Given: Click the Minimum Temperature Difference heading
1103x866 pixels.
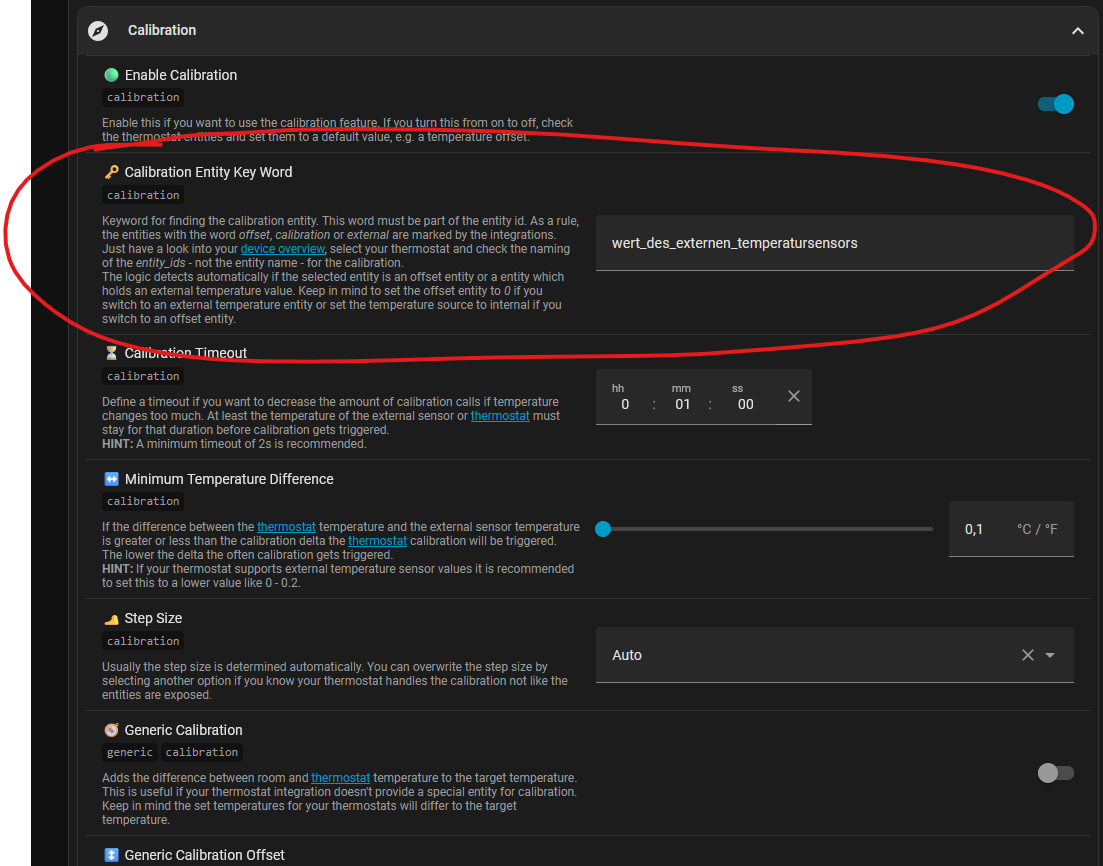Looking at the screenshot, I should [x=229, y=479].
